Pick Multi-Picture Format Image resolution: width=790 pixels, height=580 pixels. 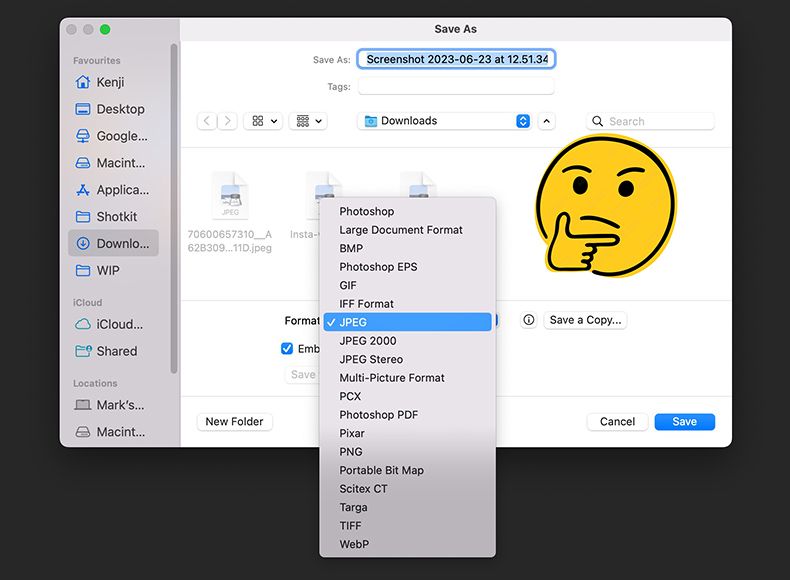407,378
